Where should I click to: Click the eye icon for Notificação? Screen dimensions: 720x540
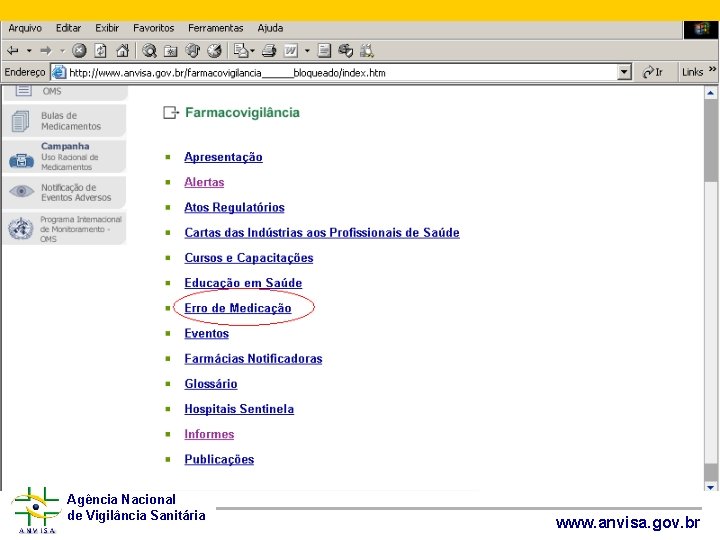tap(22, 191)
